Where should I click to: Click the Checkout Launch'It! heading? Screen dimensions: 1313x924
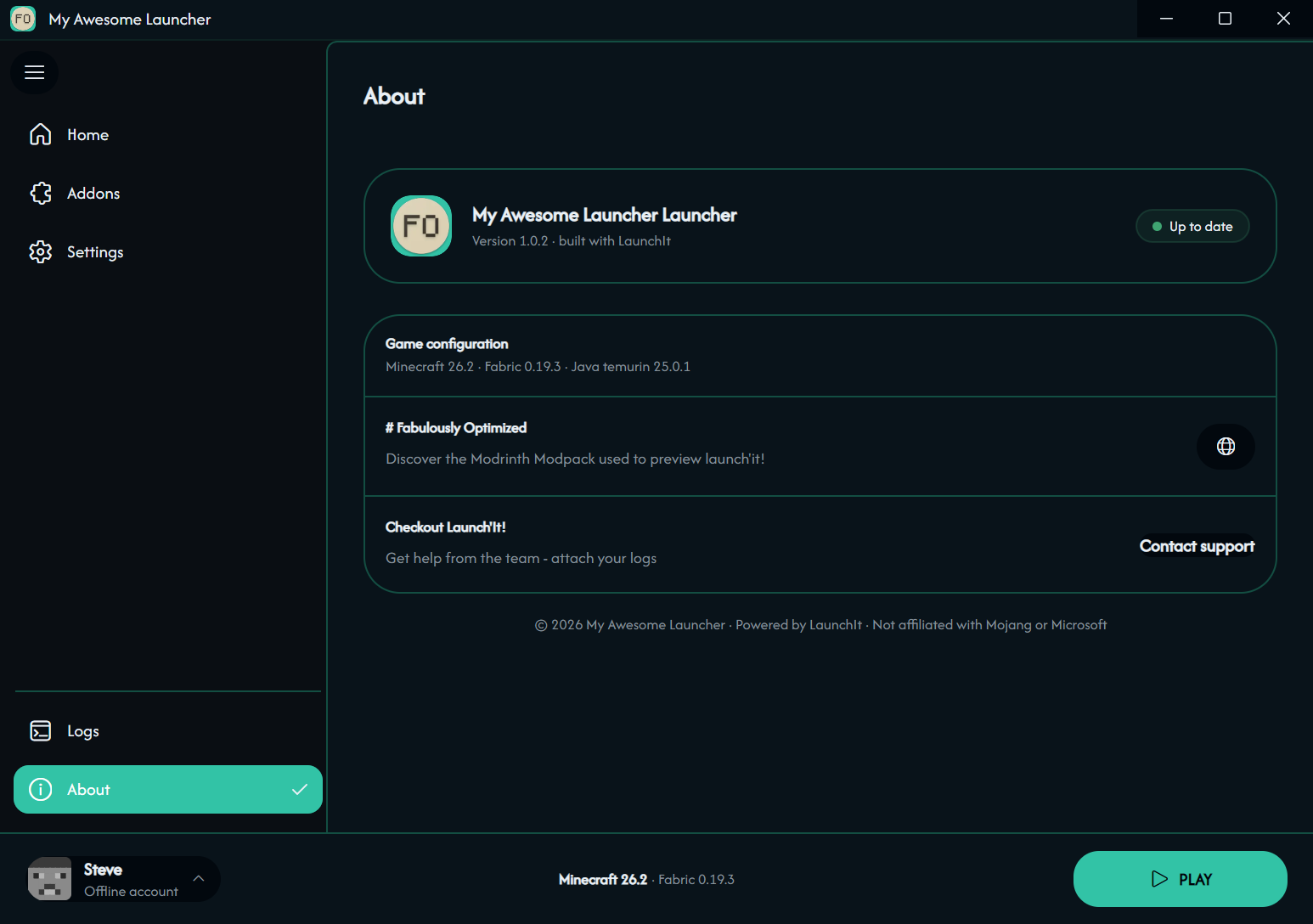click(x=446, y=527)
